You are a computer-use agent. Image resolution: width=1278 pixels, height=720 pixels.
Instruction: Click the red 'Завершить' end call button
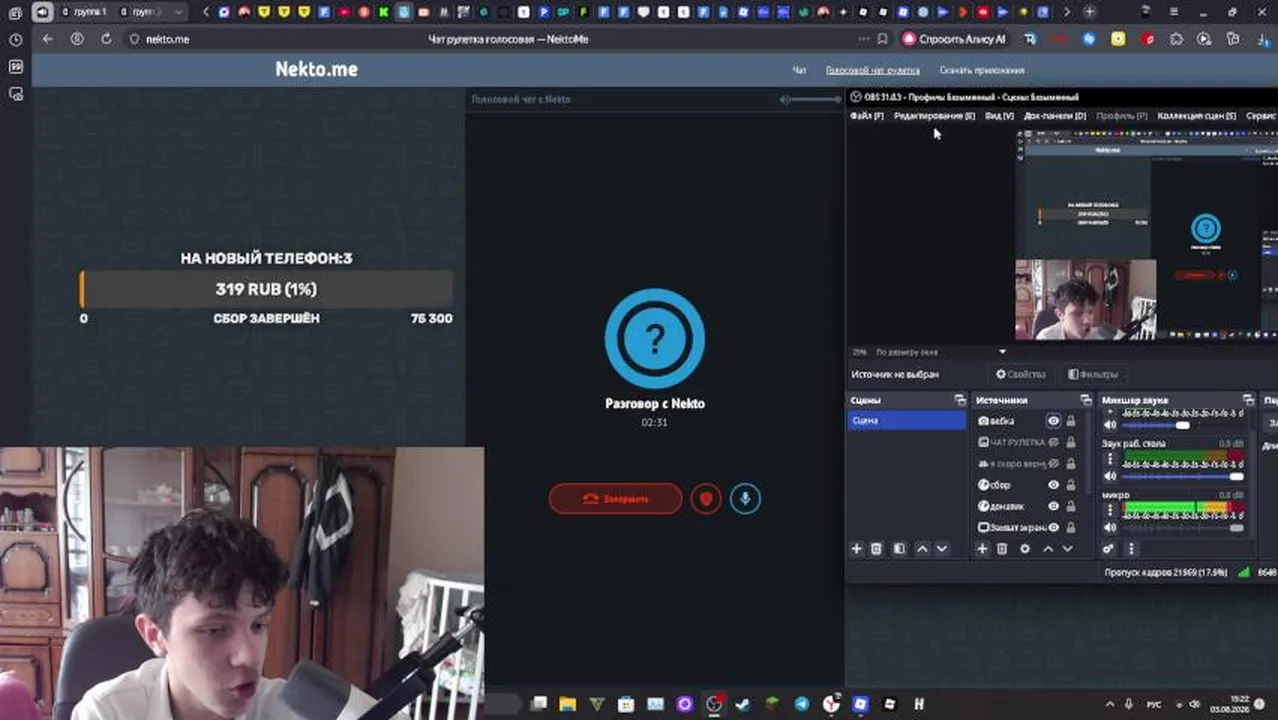click(615, 498)
